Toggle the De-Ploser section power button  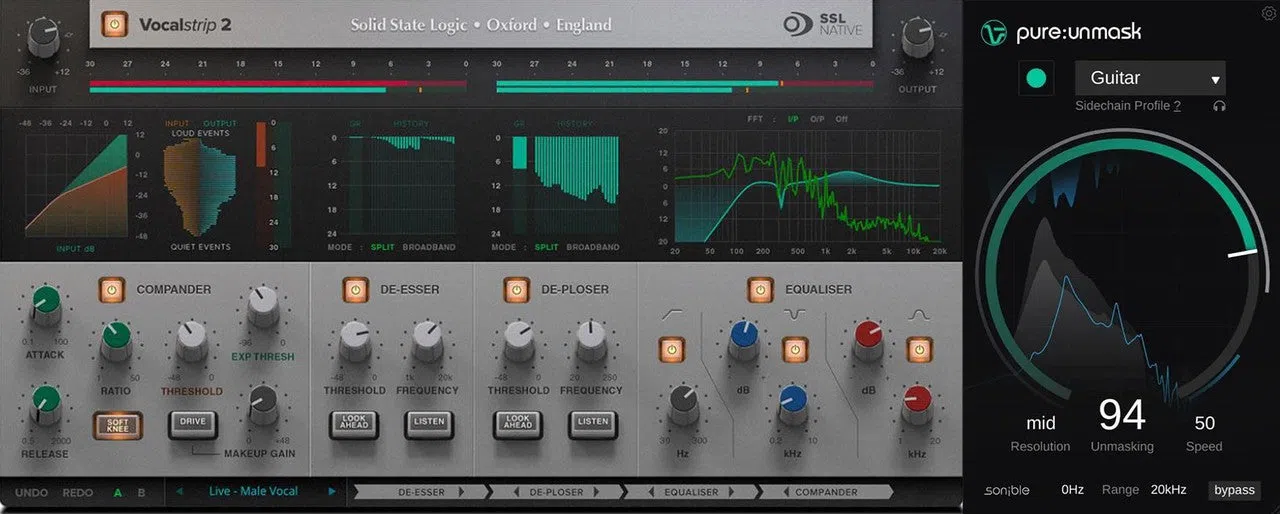point(516,290)
